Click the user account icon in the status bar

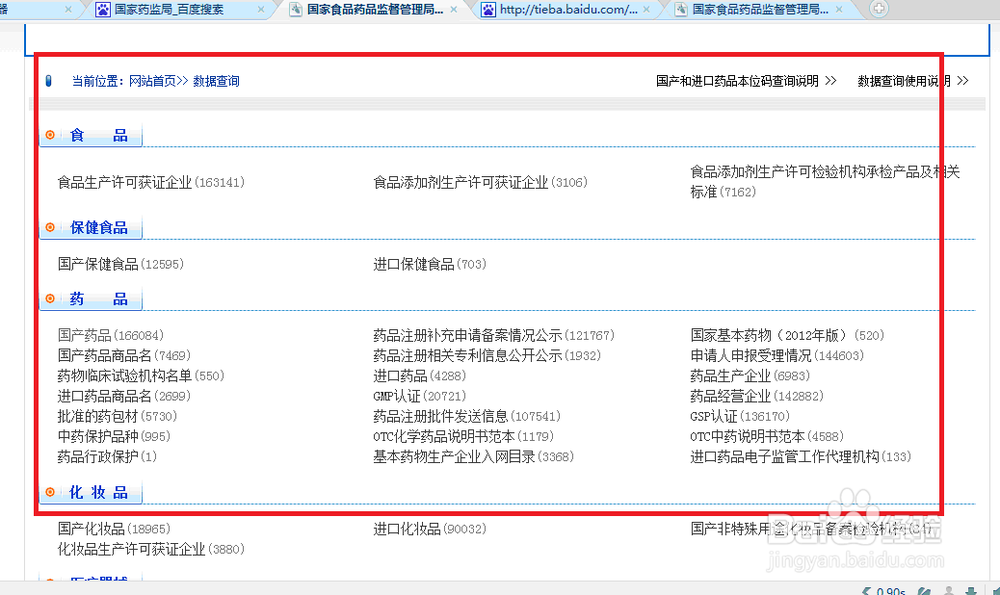point(949,590)
